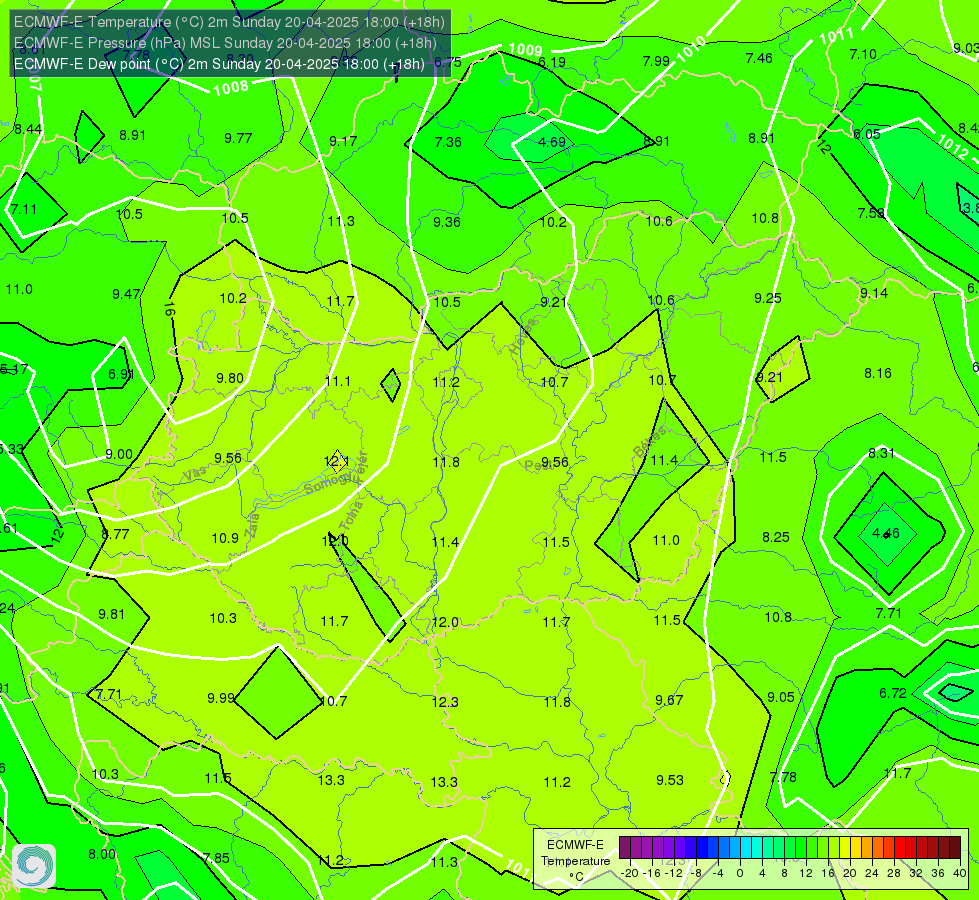Click the 12.3 temperature value
The height and width of the screenshot is (900, 979).
[x=445, y=703]
